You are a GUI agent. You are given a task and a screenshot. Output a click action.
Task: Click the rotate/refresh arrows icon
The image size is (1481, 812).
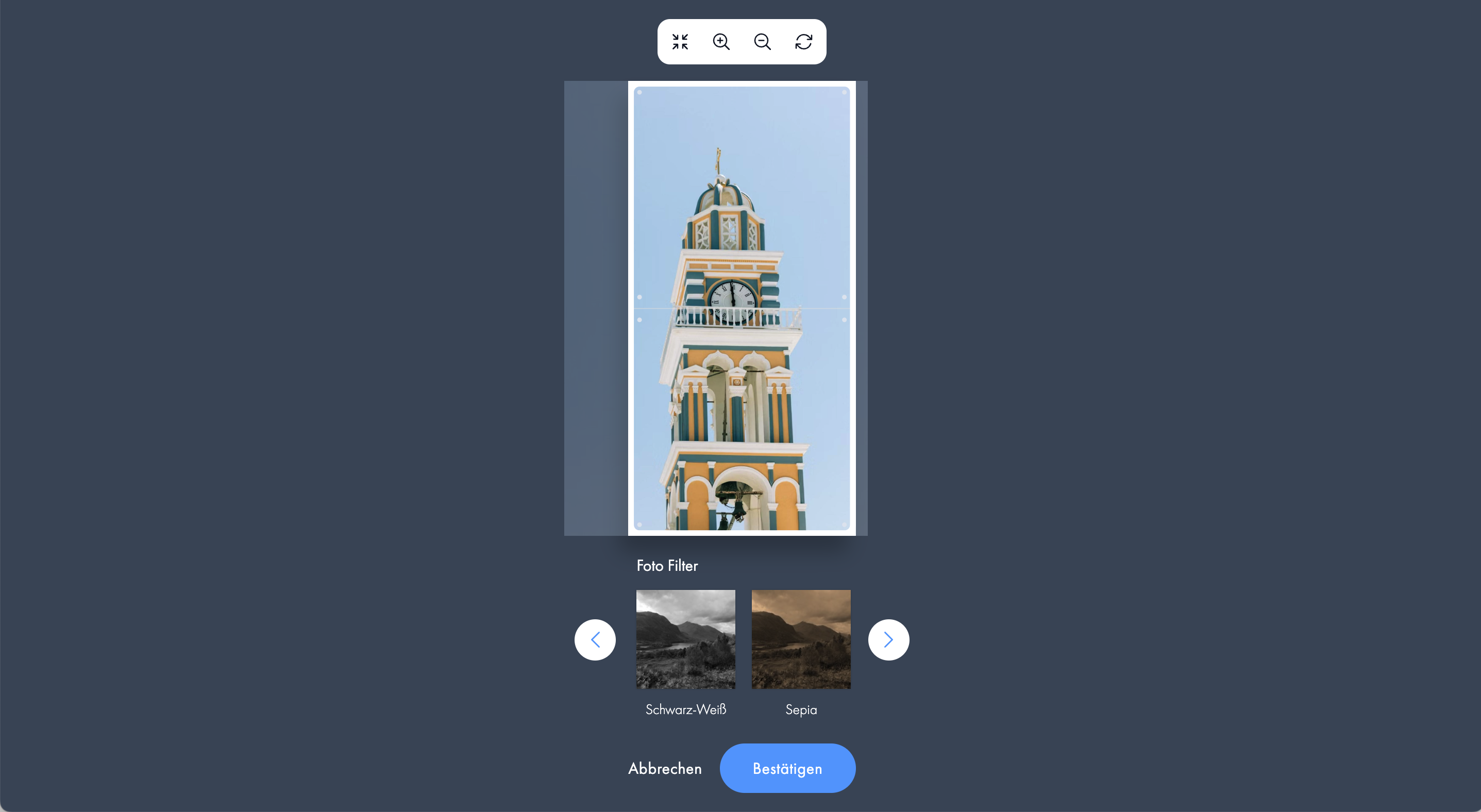(x=804, y=42)
